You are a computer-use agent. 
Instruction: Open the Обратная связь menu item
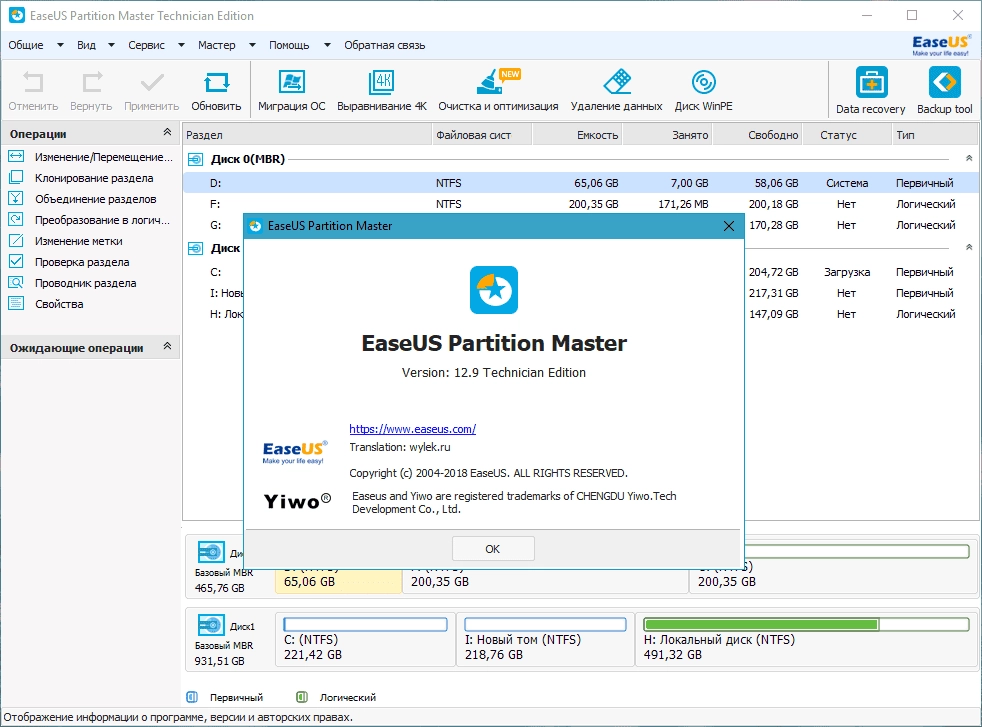click(x=385, y=45)
